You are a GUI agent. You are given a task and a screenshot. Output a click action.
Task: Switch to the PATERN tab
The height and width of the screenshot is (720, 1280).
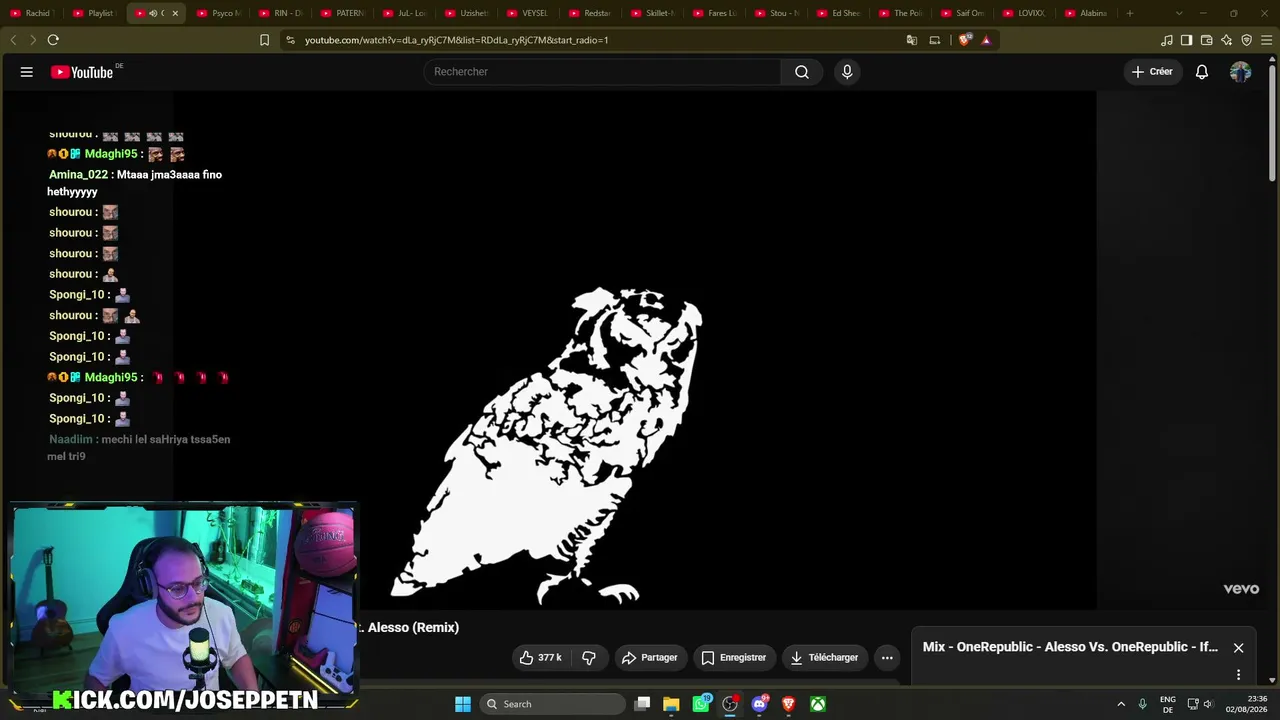point(343,13)
